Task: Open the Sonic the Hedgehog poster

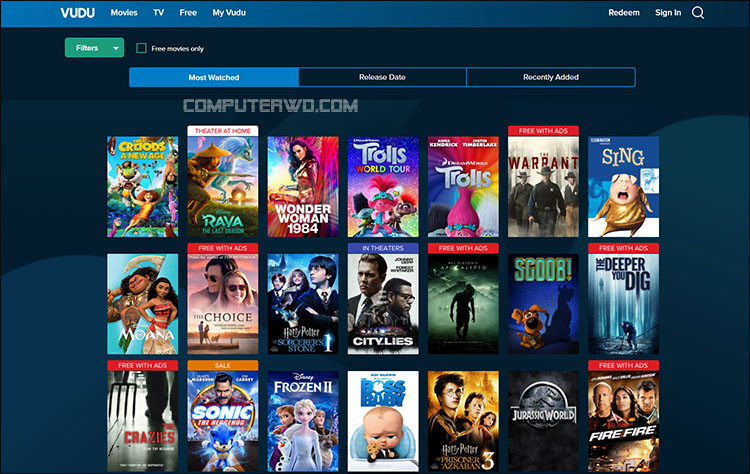Action: 223,421
